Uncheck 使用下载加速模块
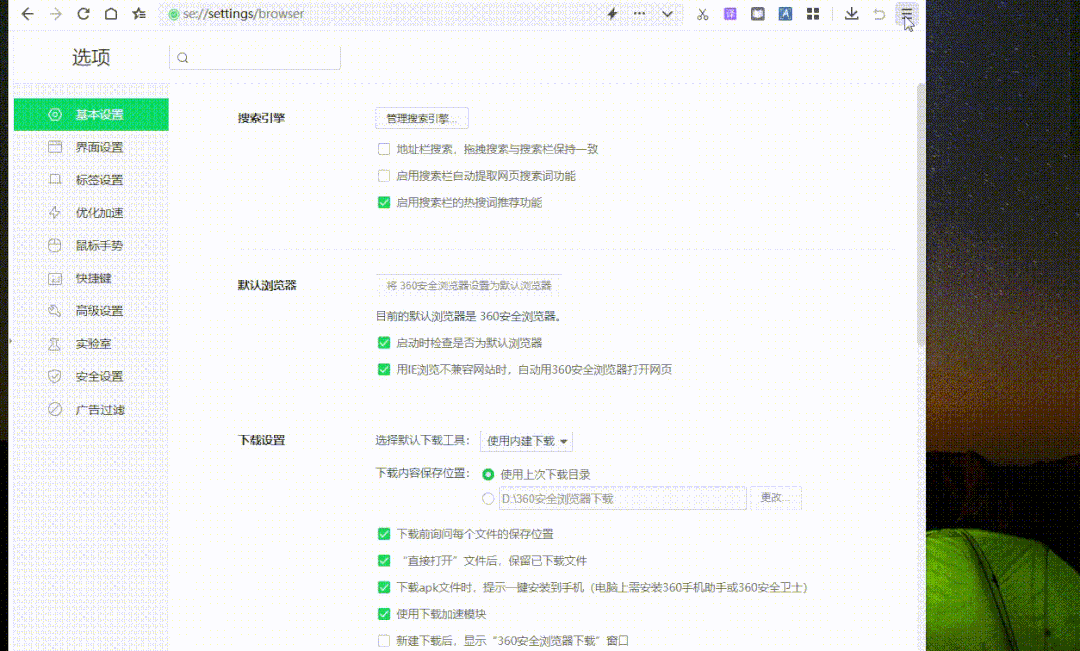 [384, 614]
